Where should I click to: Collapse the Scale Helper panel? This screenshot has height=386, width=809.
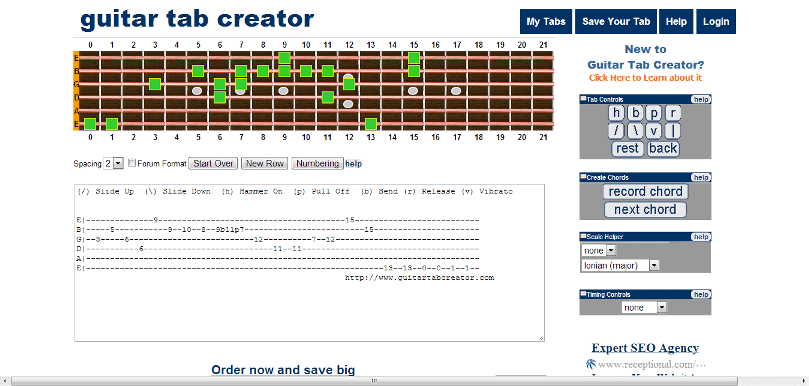pyautogui.click(x=584, y=236)
